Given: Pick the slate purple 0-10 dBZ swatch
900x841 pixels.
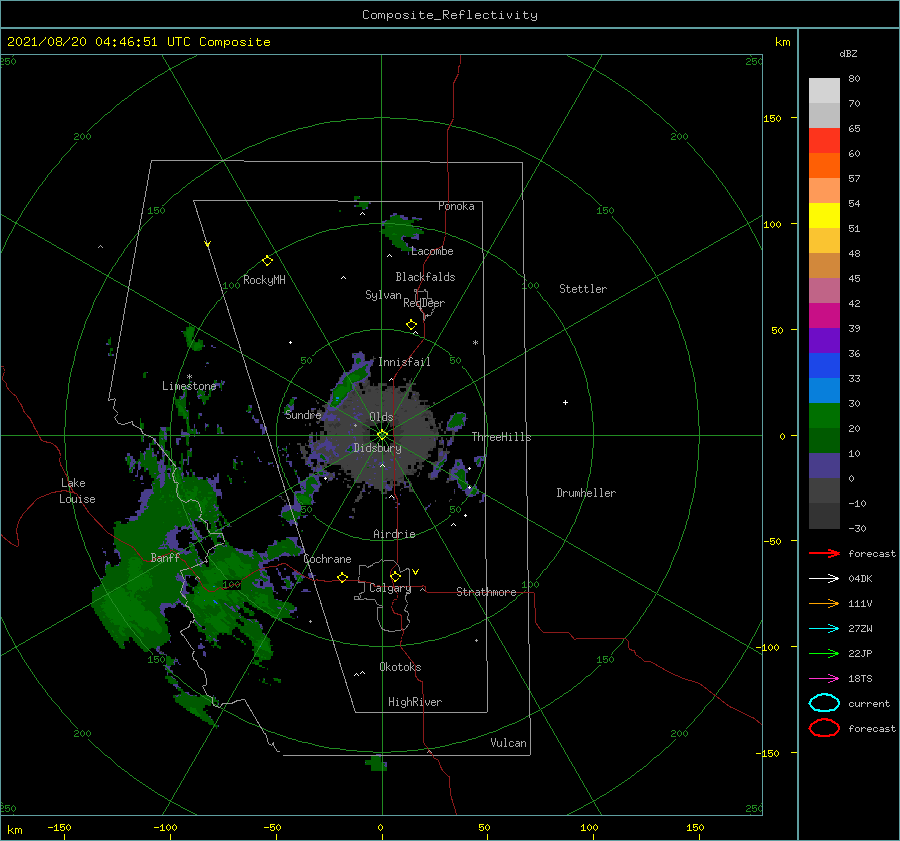Looking at the screenshot, I should [824, 466].
